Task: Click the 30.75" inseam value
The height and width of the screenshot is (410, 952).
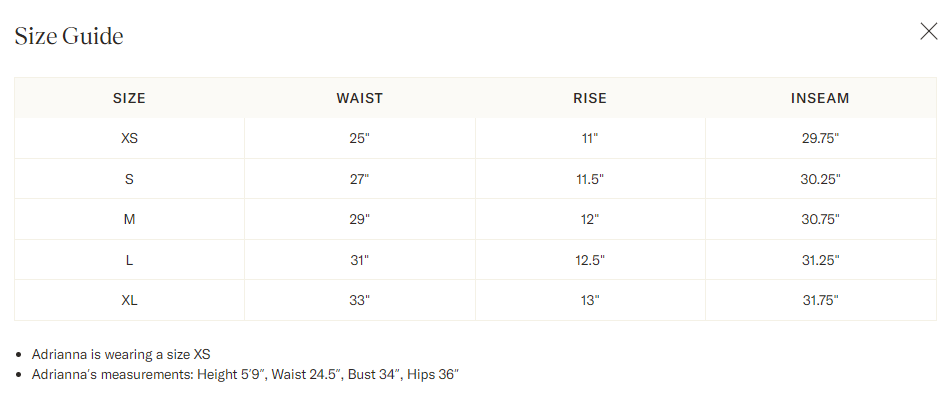Action: coord(820,219)
